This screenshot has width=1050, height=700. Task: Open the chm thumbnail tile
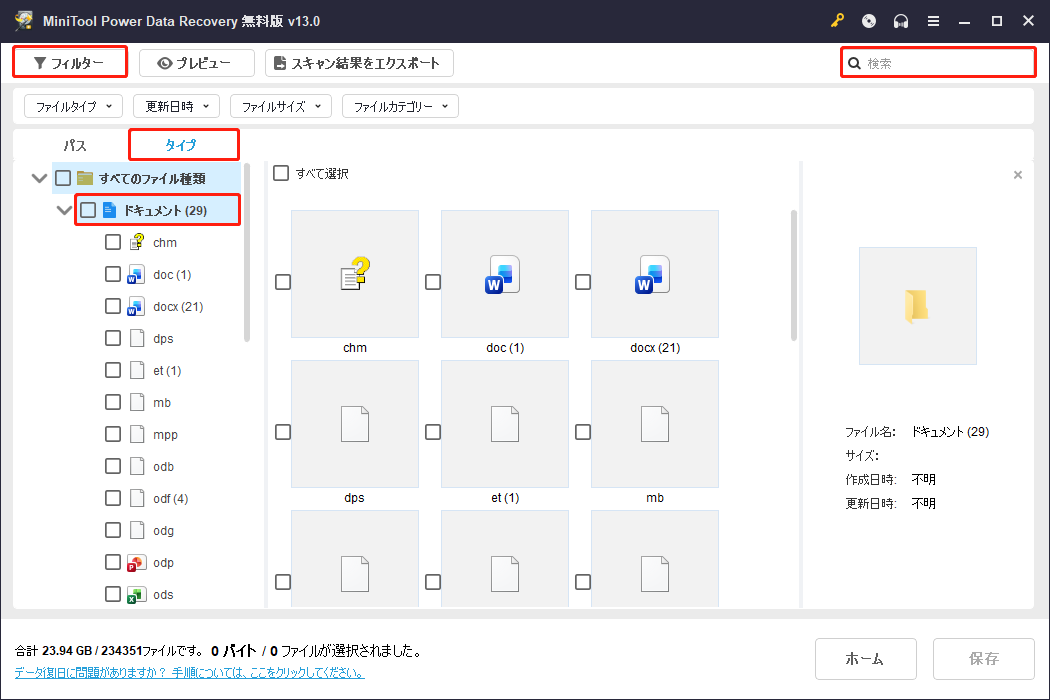355,274
